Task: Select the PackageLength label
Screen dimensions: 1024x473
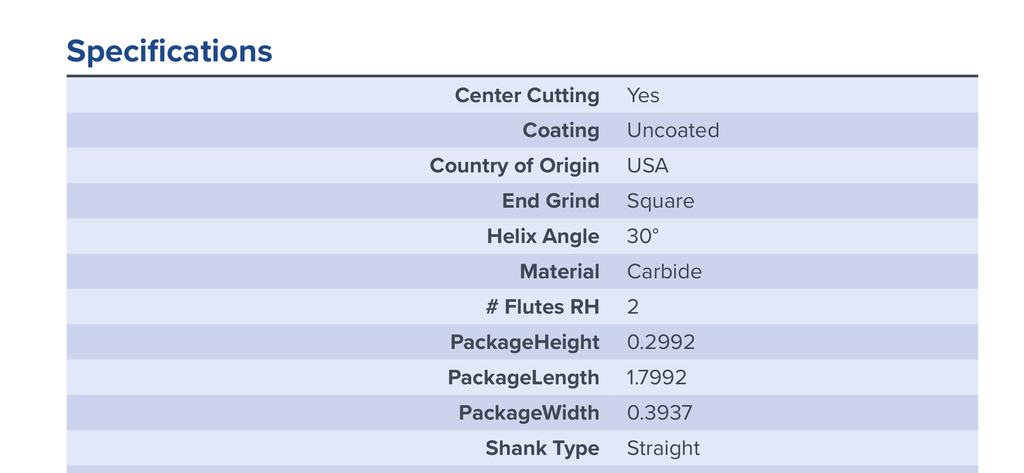Action: point(524,378)
